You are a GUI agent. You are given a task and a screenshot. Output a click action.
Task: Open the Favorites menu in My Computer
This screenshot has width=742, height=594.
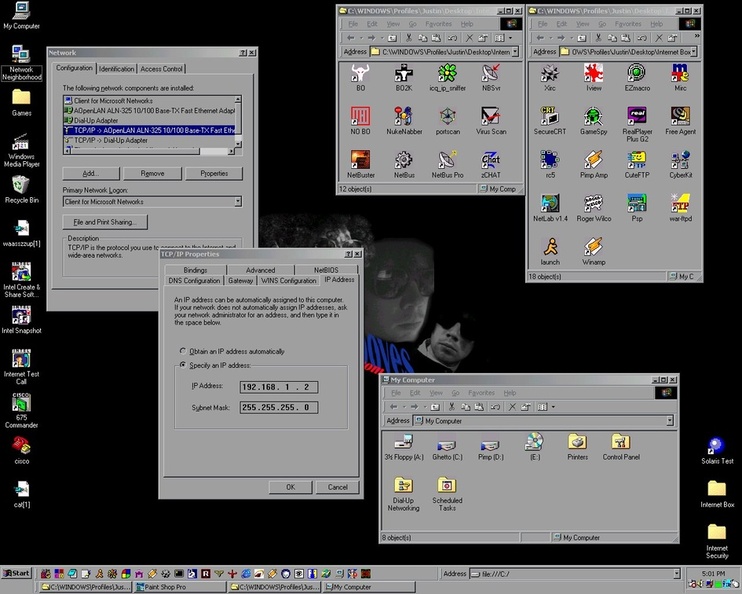click(481, 393)
